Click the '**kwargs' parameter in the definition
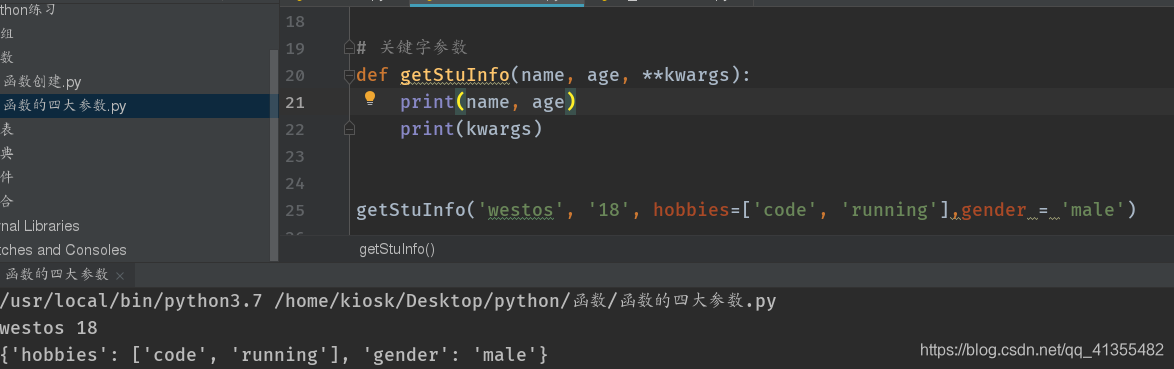1174x369 pixels. click(x=686, y=76)
